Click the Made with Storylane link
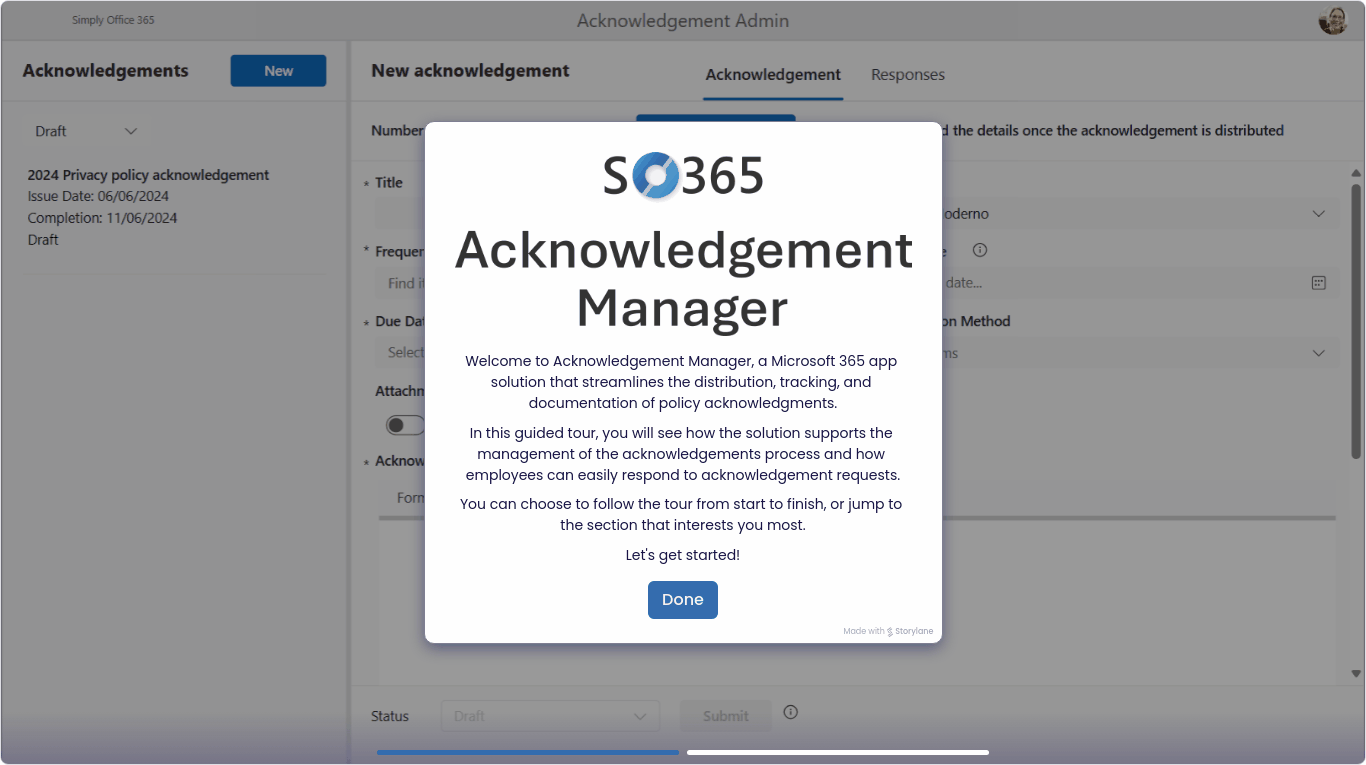This screenshot has width=1366, height=765. click(x=888, y=631)
